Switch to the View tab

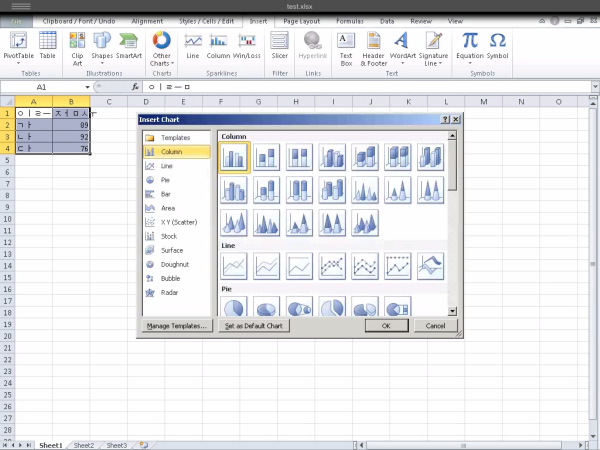[455, 21]
